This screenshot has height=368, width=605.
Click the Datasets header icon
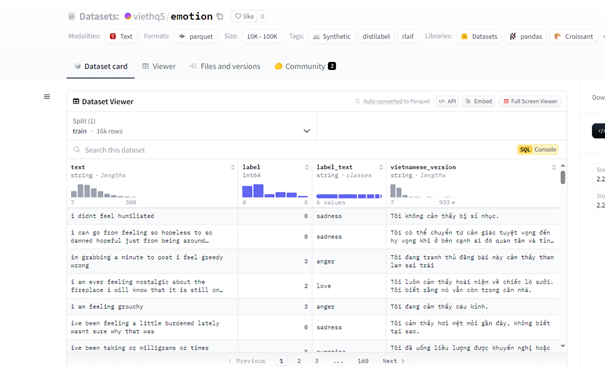click(x=71, y=16)
